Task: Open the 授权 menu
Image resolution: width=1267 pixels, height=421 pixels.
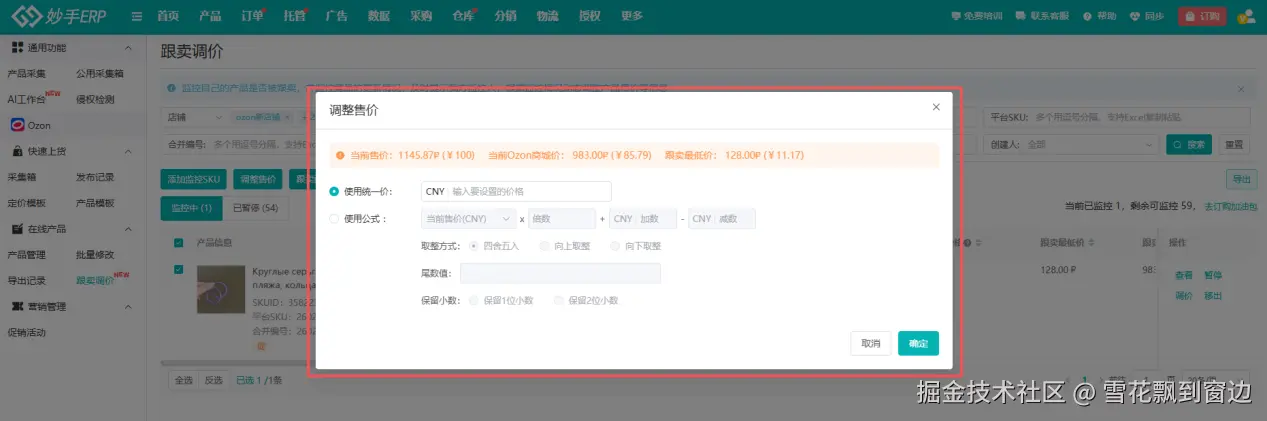Action: (x=590, y=16)
